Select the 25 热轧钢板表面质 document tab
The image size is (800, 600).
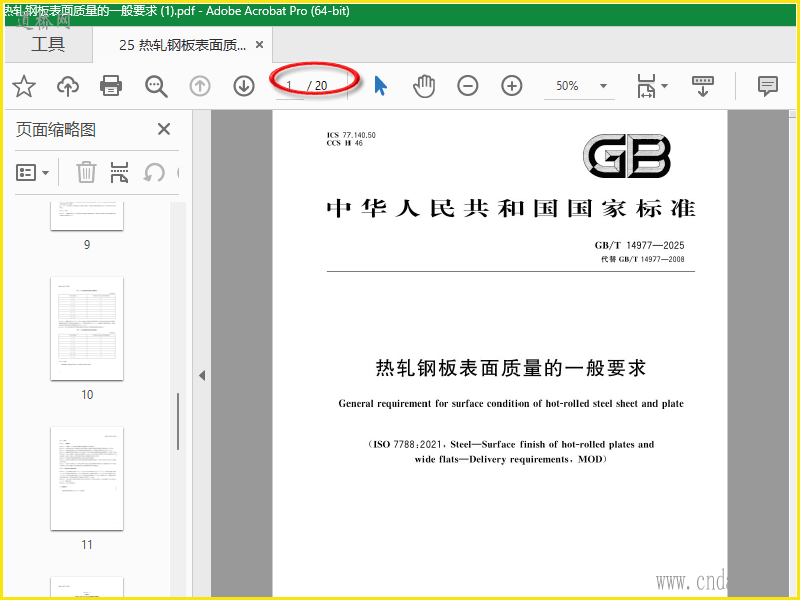click(x=182, y=45)
